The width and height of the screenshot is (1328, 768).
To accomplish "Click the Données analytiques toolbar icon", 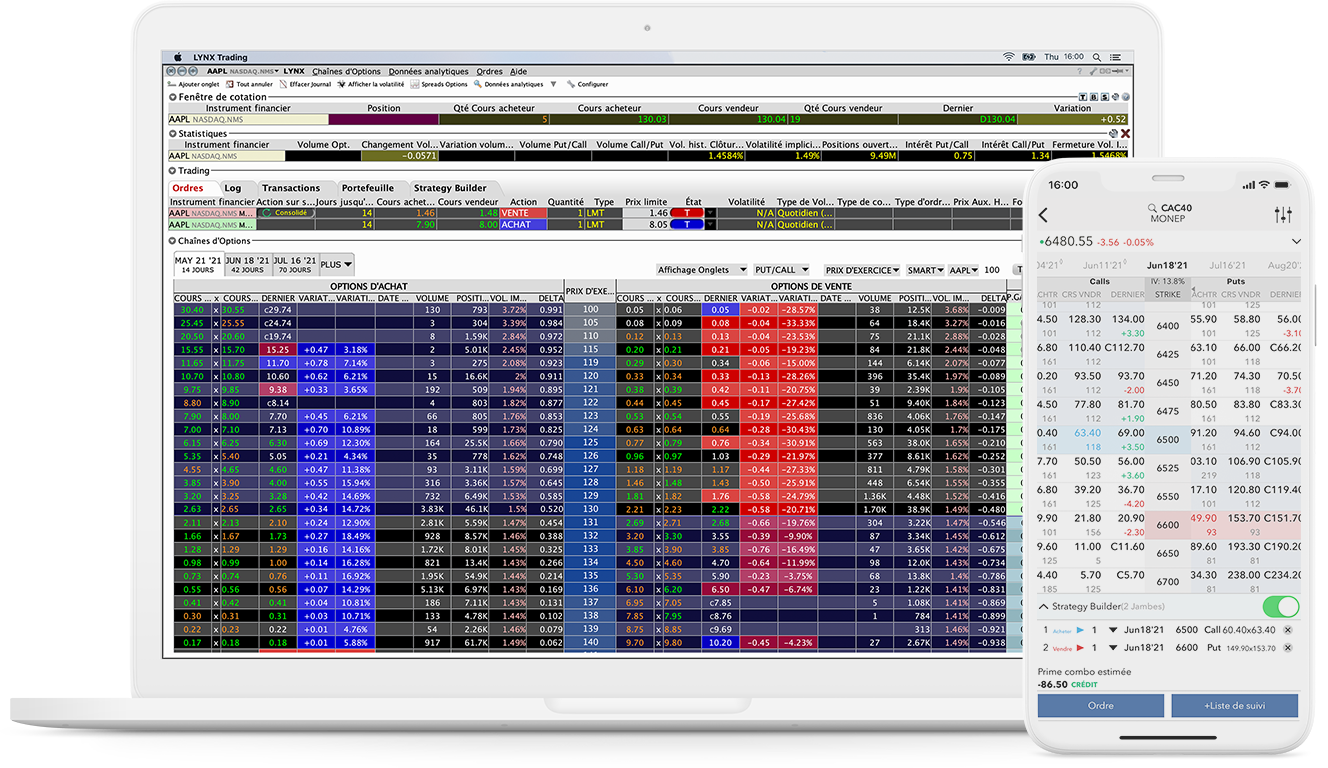I will 478,84.
